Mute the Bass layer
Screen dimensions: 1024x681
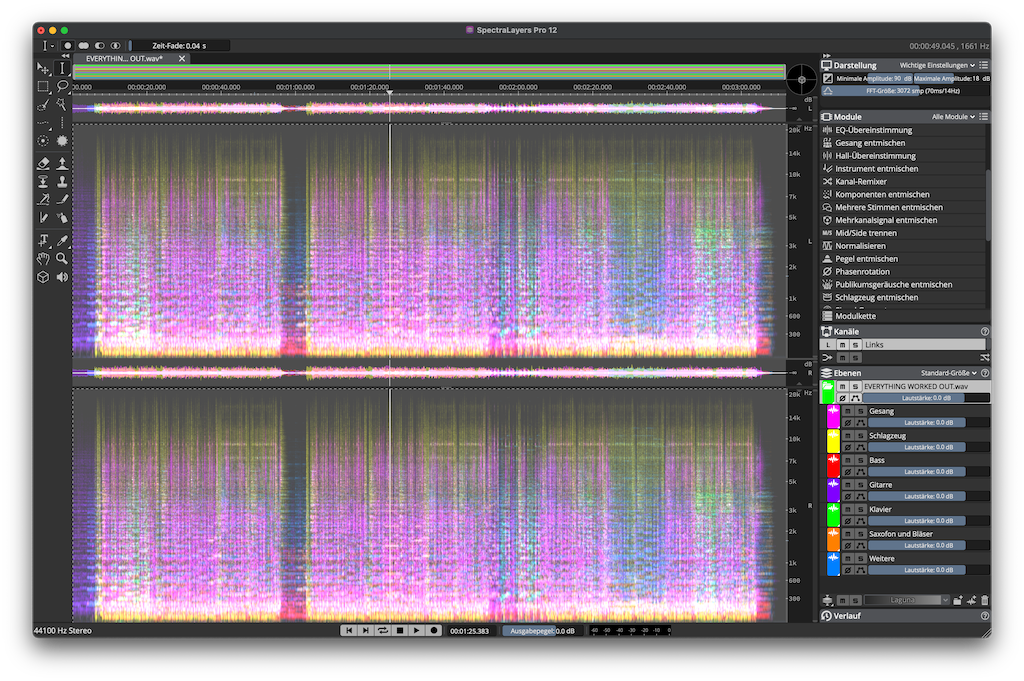(848, 460)
